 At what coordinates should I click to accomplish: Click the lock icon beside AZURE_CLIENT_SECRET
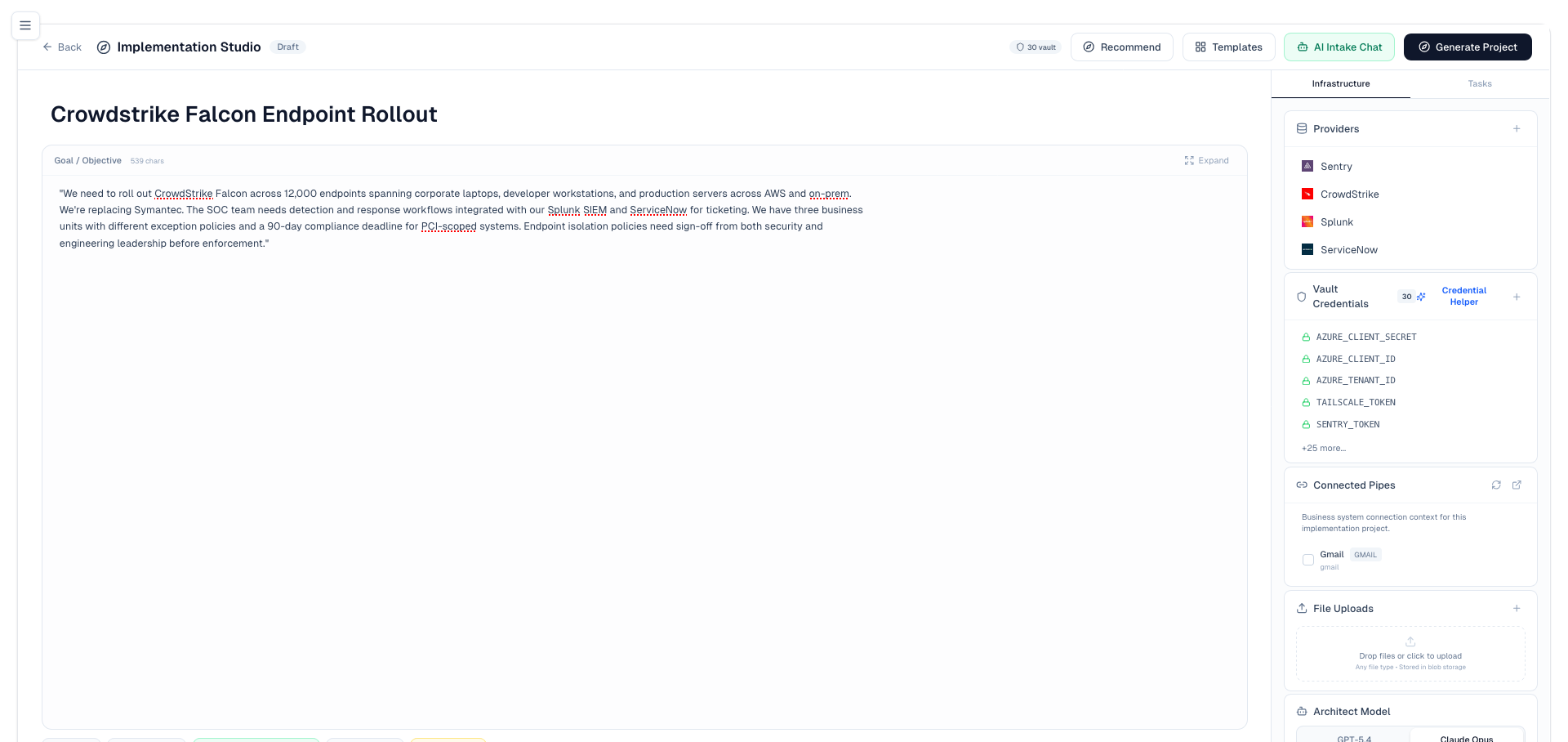coord(1306,337)
